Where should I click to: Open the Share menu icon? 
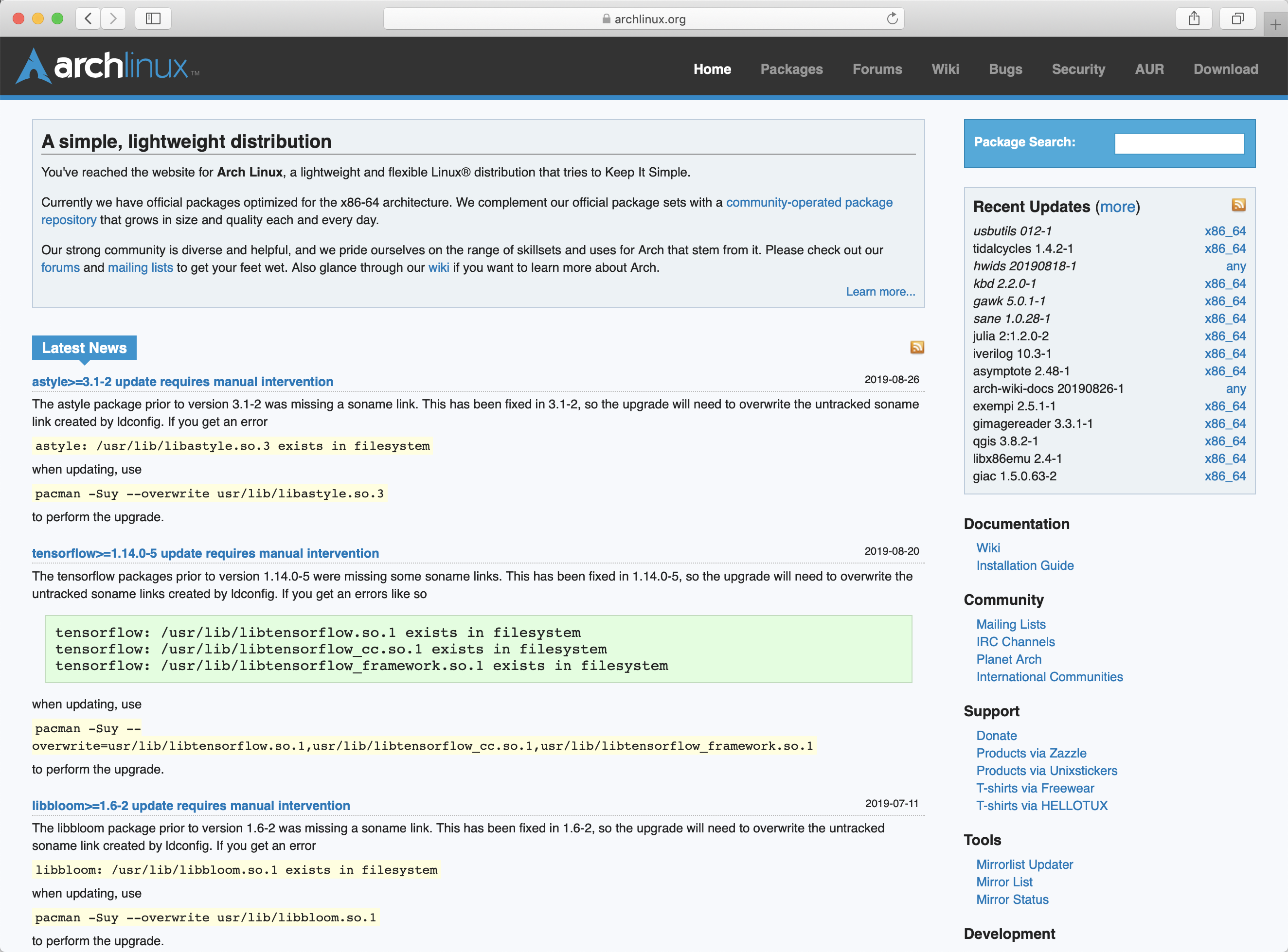[x=1194, y=18]
